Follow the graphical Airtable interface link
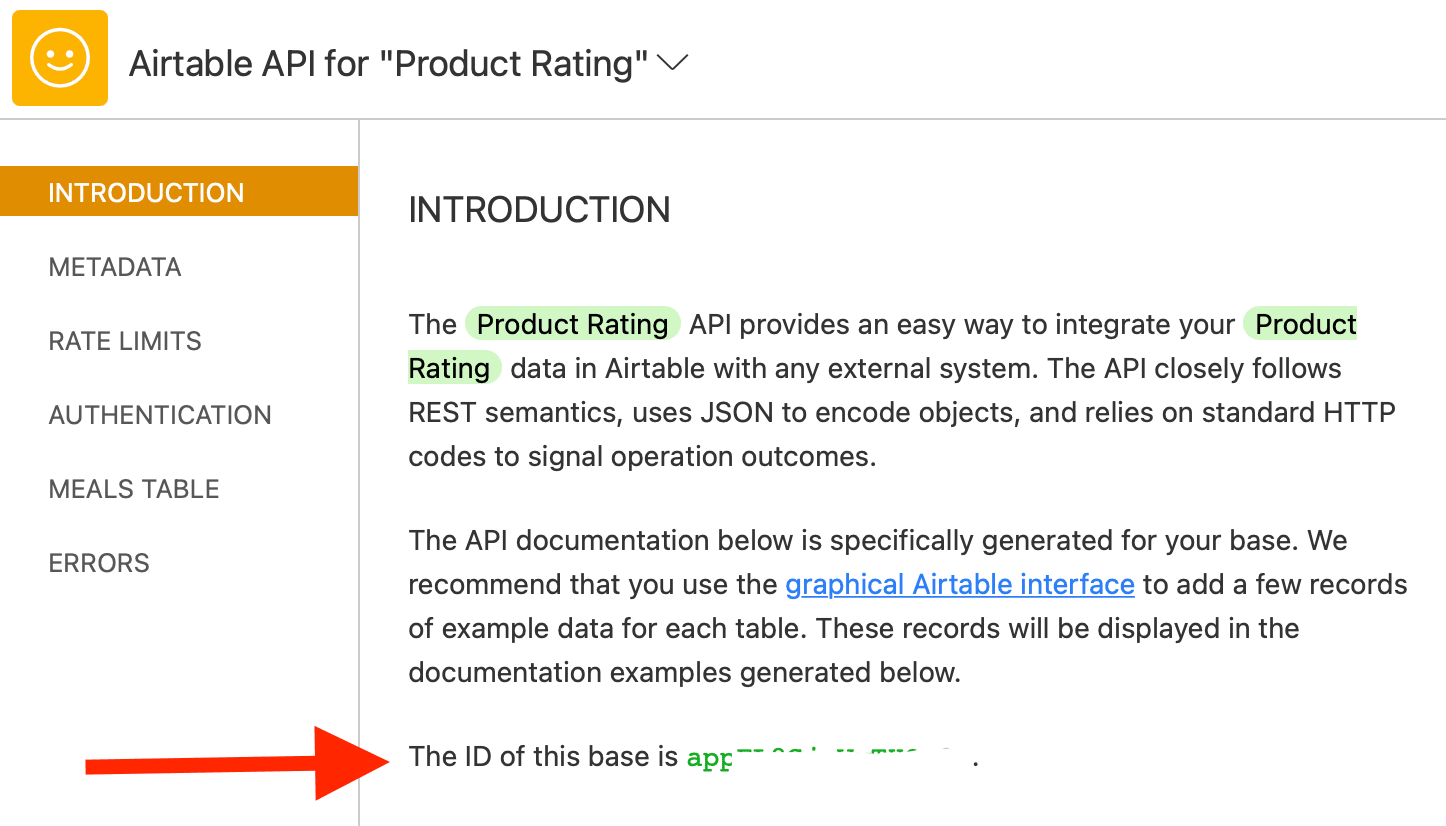The image size is (1446, 826). 959,584
